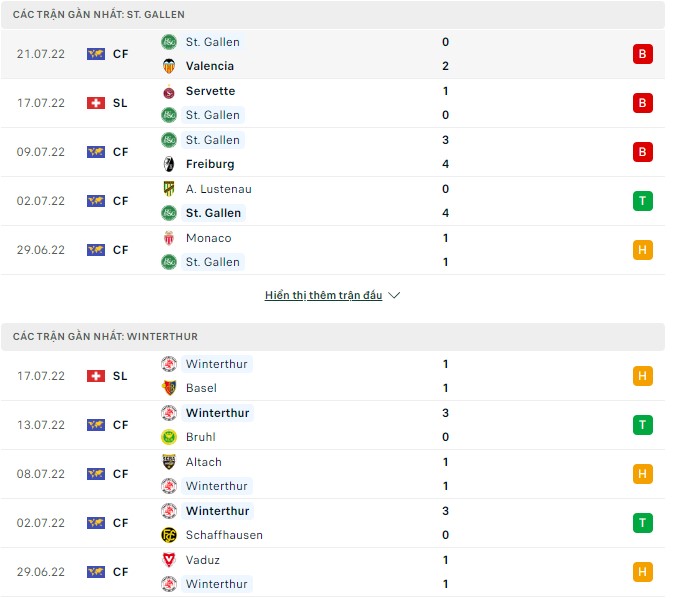The height and width of the screenshot is (598, 673).
Task: Click the Valencia club crest icon
Action: click(169, 66)
